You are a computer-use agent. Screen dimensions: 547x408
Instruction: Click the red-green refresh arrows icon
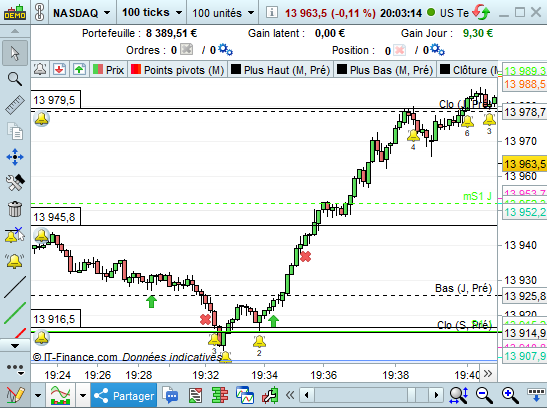pos(481,13)
